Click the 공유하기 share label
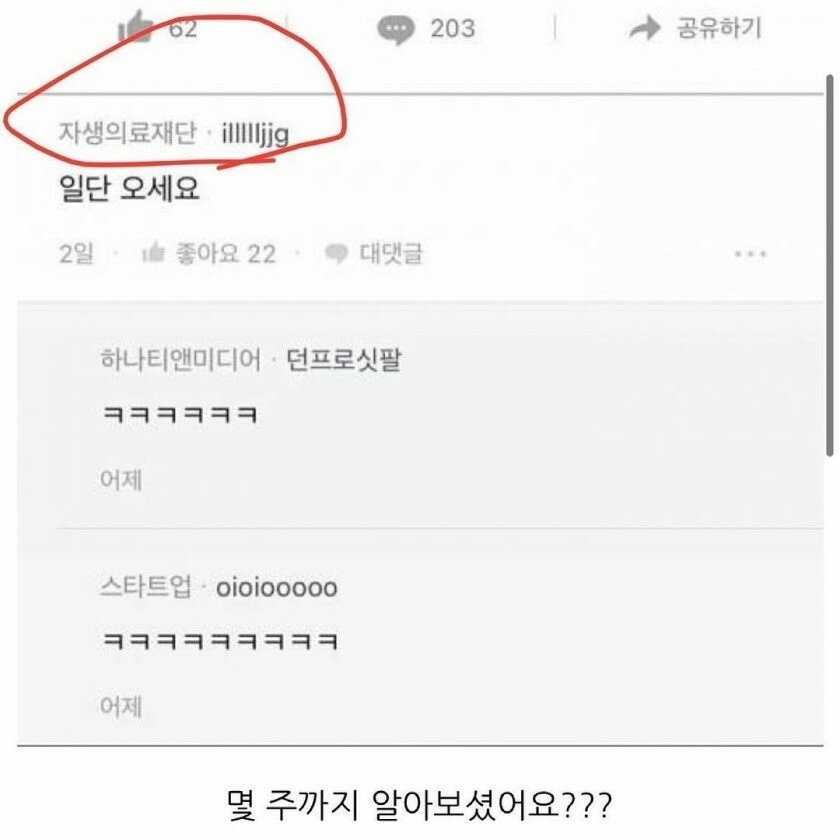Viewport: 840px width, 840px height. coord(718,28)
